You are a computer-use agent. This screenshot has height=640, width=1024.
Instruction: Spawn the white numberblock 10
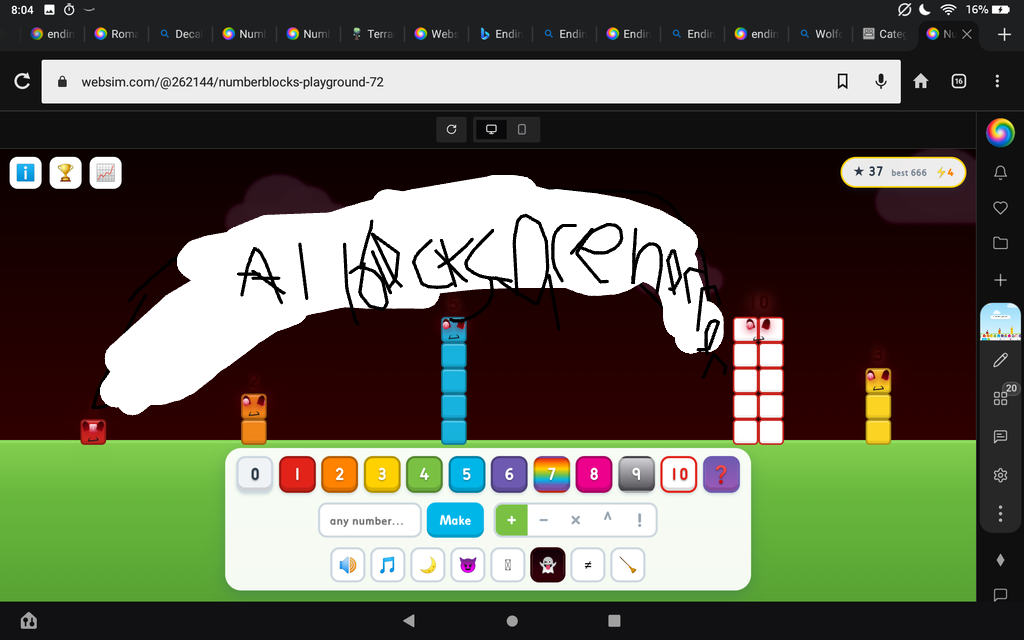(679, 475)
